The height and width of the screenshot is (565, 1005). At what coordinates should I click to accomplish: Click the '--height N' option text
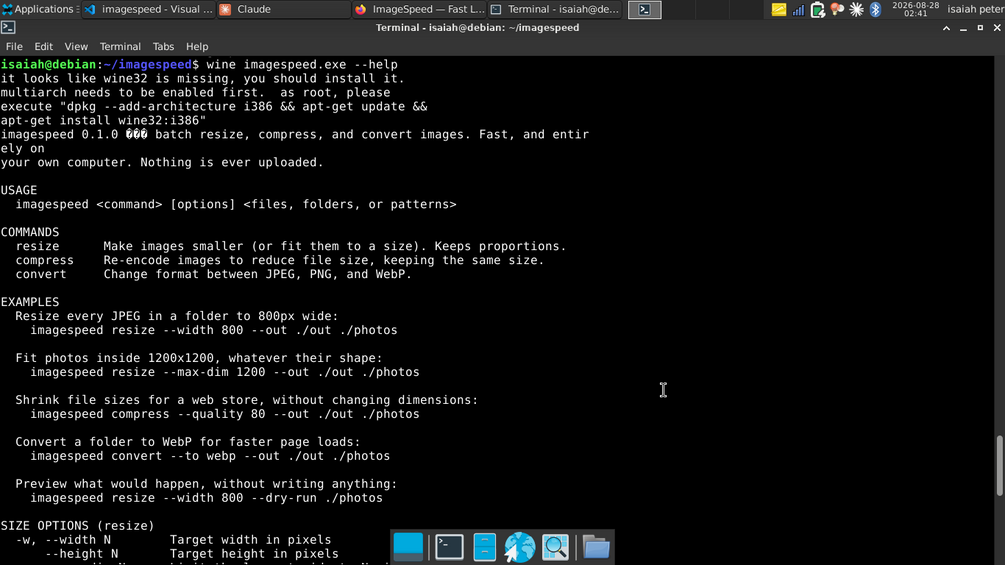point(81,553)
